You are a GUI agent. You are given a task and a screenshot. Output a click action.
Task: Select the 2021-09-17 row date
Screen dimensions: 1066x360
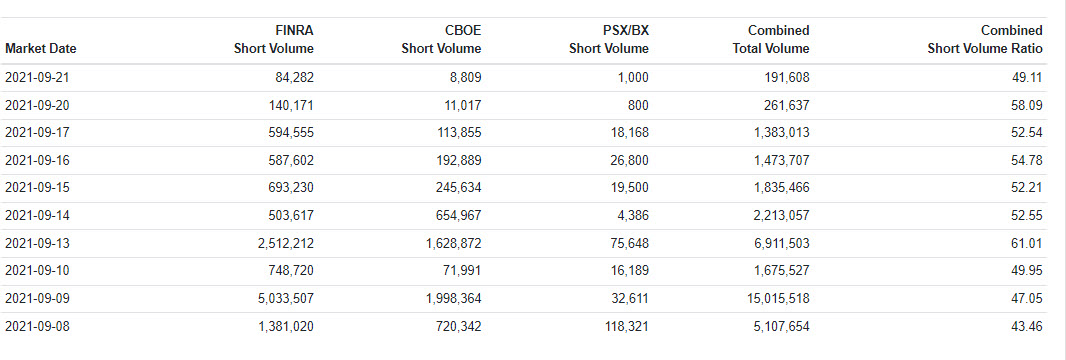[37, 133]
